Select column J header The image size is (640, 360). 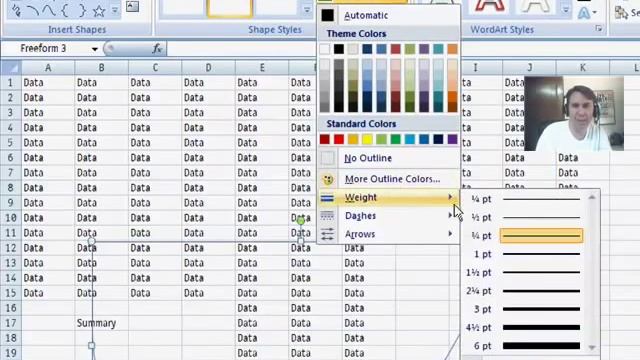coord(529,68)
